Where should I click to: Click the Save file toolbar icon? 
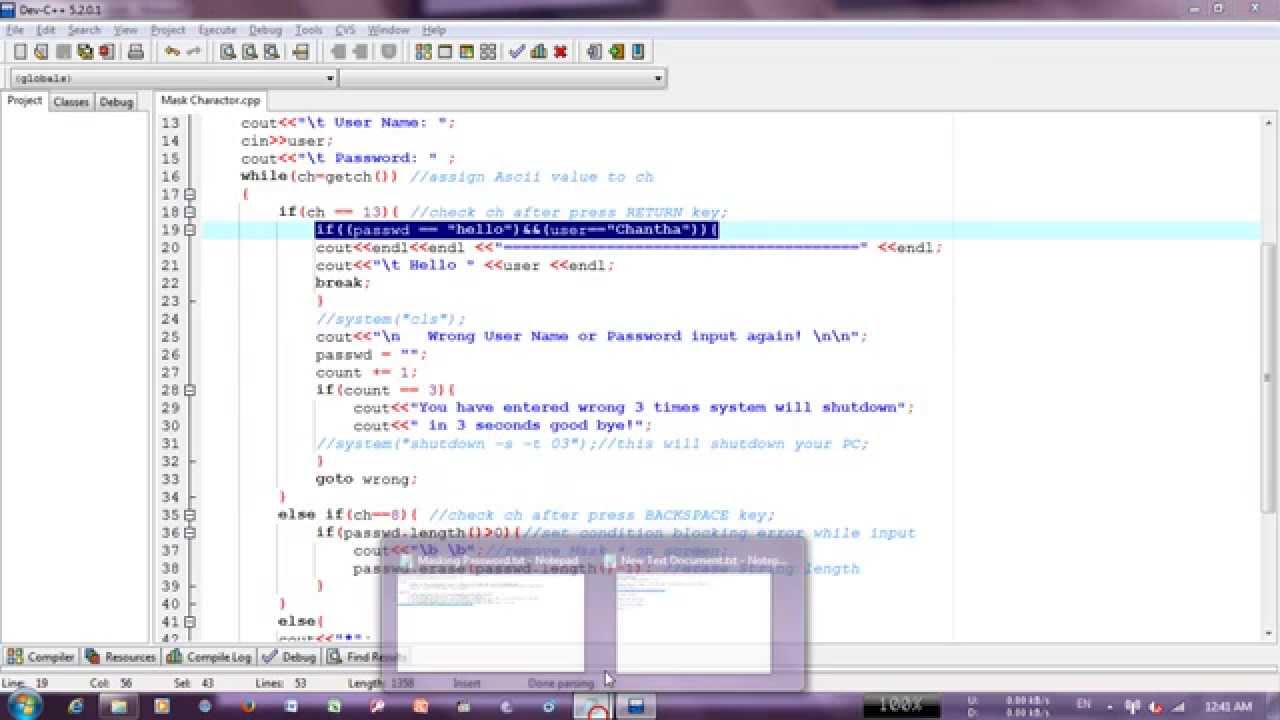pos(63,52)
